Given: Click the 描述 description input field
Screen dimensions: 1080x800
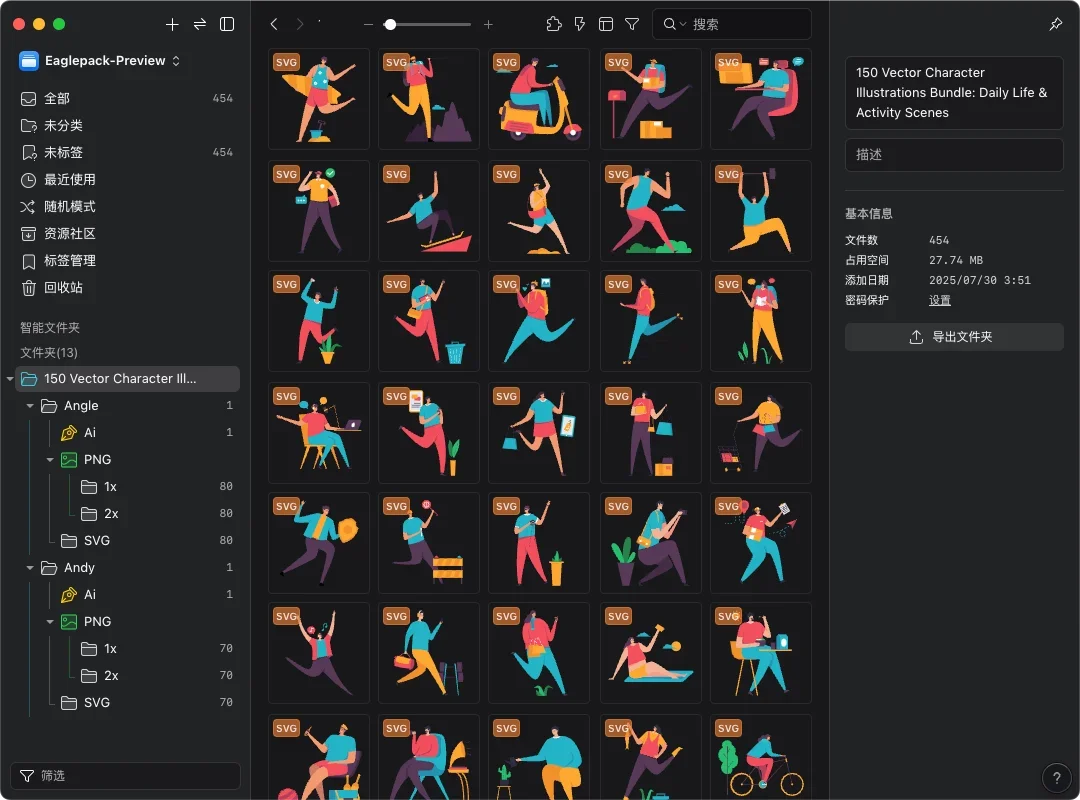Looking at the screenshot, I should pos(954,155).
